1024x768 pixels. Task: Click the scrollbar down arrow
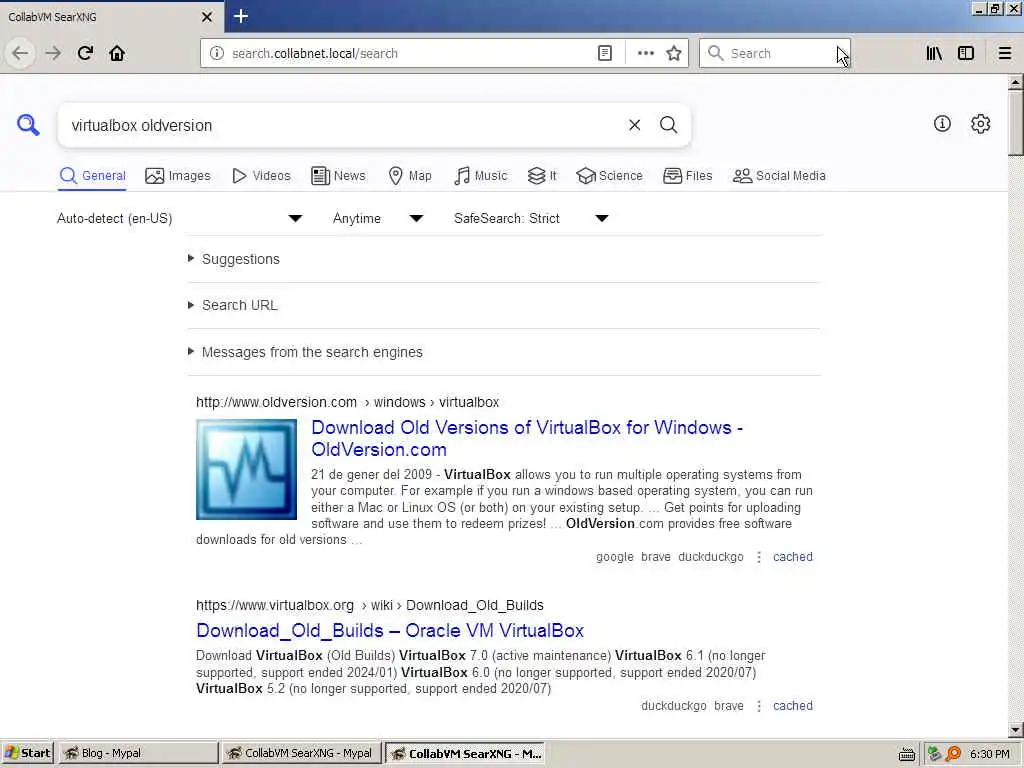(x=1015, y=730)
